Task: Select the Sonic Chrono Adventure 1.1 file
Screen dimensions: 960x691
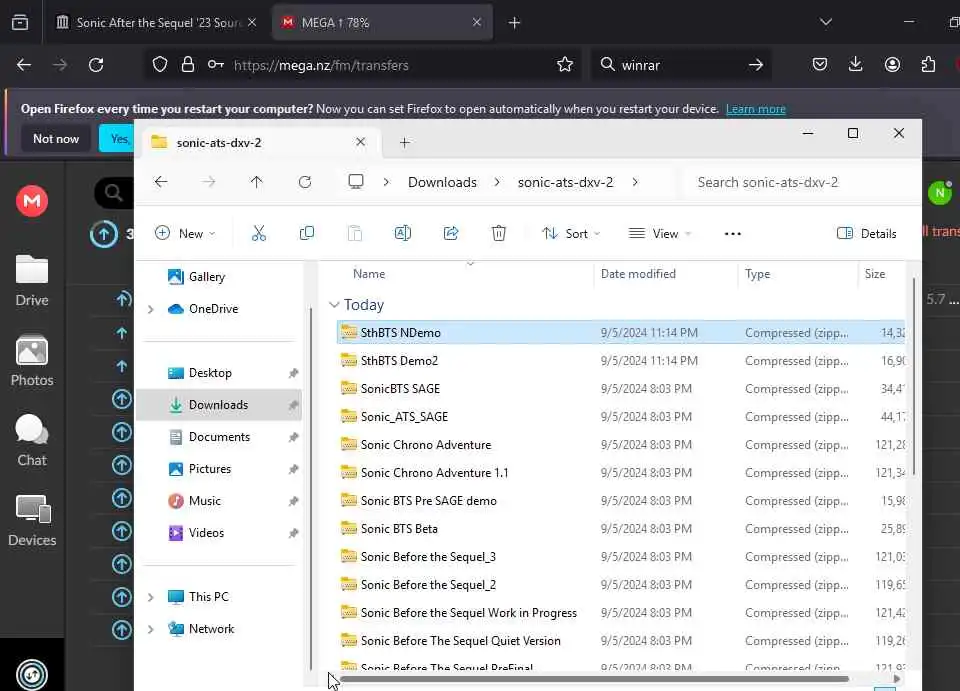Action: coord(620,472)
